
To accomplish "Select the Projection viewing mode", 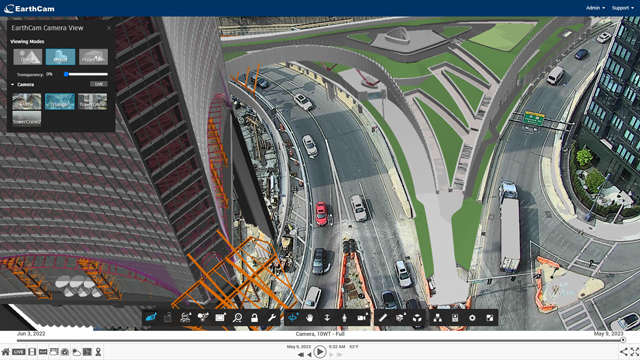I will pyautogui.click(x=93, y=57).
